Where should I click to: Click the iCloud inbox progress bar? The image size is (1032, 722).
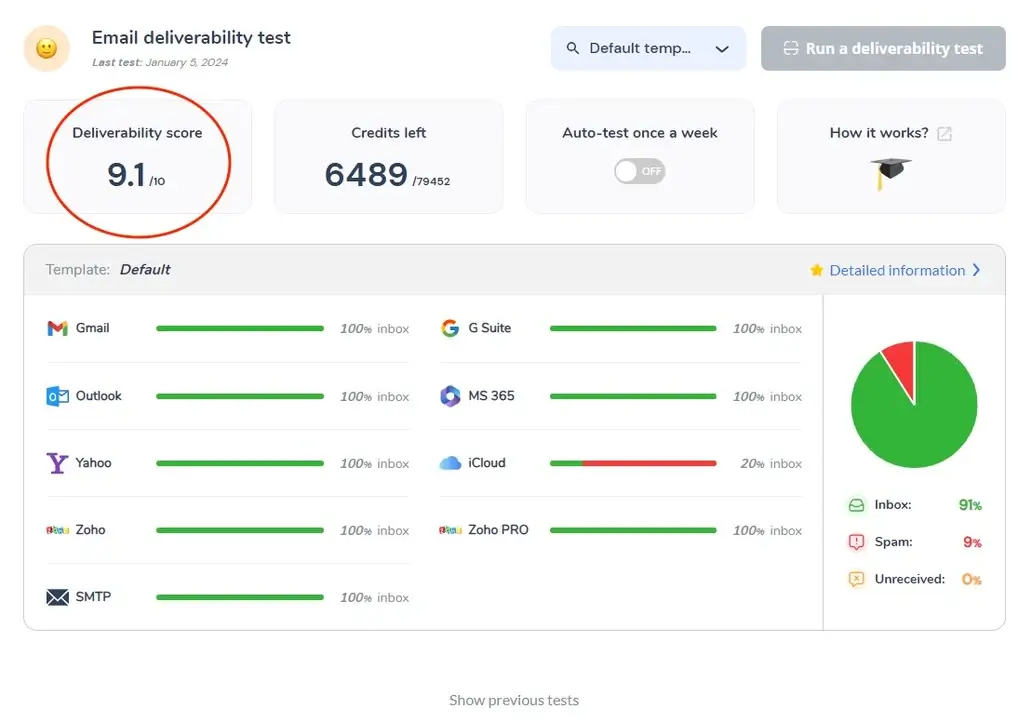[x=633, y=462]
